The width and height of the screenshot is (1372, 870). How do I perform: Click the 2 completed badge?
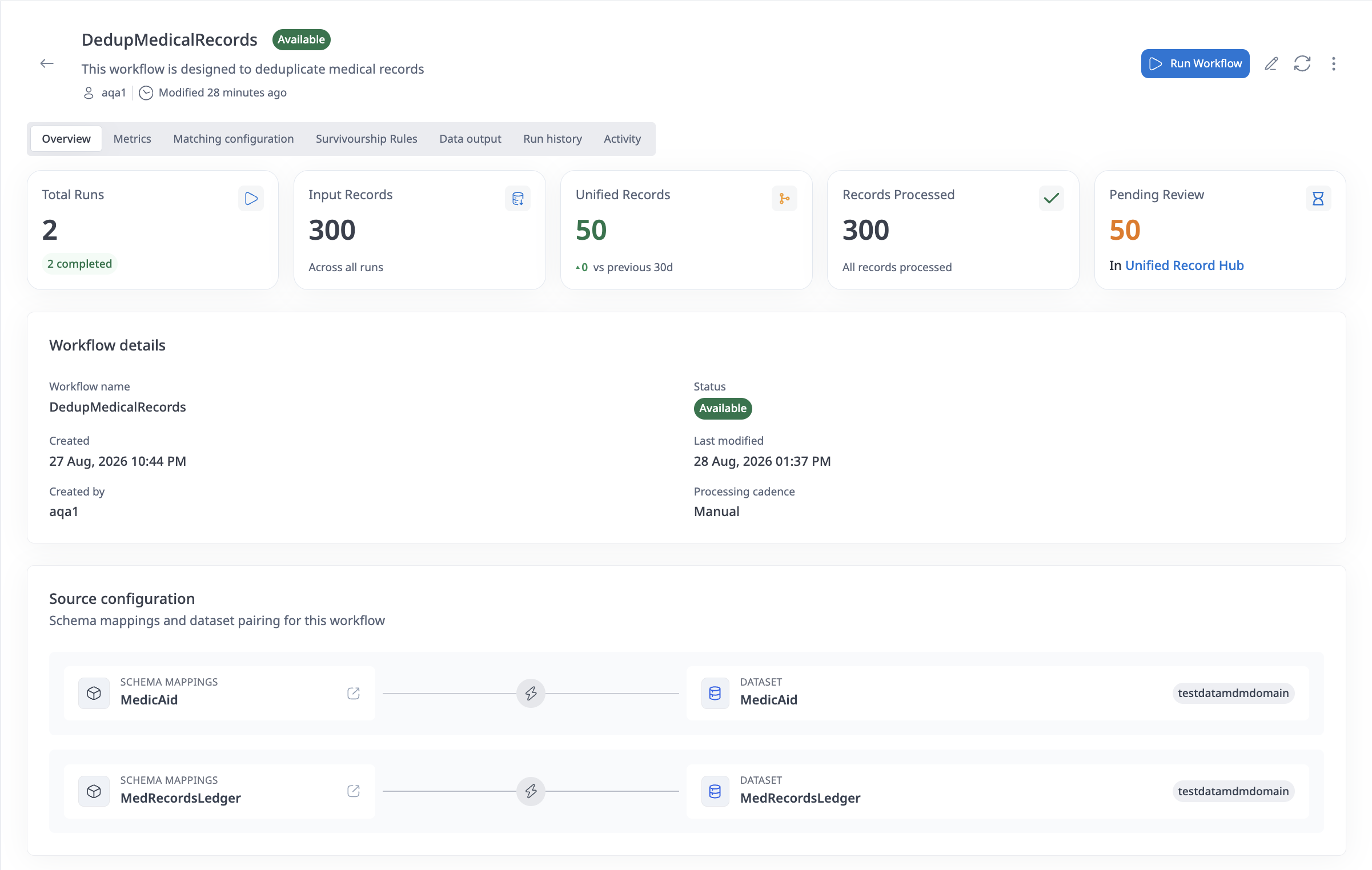79,264
